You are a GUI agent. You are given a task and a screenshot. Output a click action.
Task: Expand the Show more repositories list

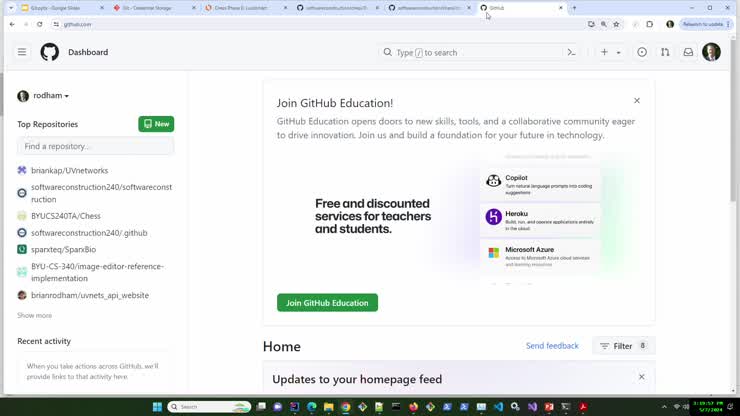click(34, 315)
